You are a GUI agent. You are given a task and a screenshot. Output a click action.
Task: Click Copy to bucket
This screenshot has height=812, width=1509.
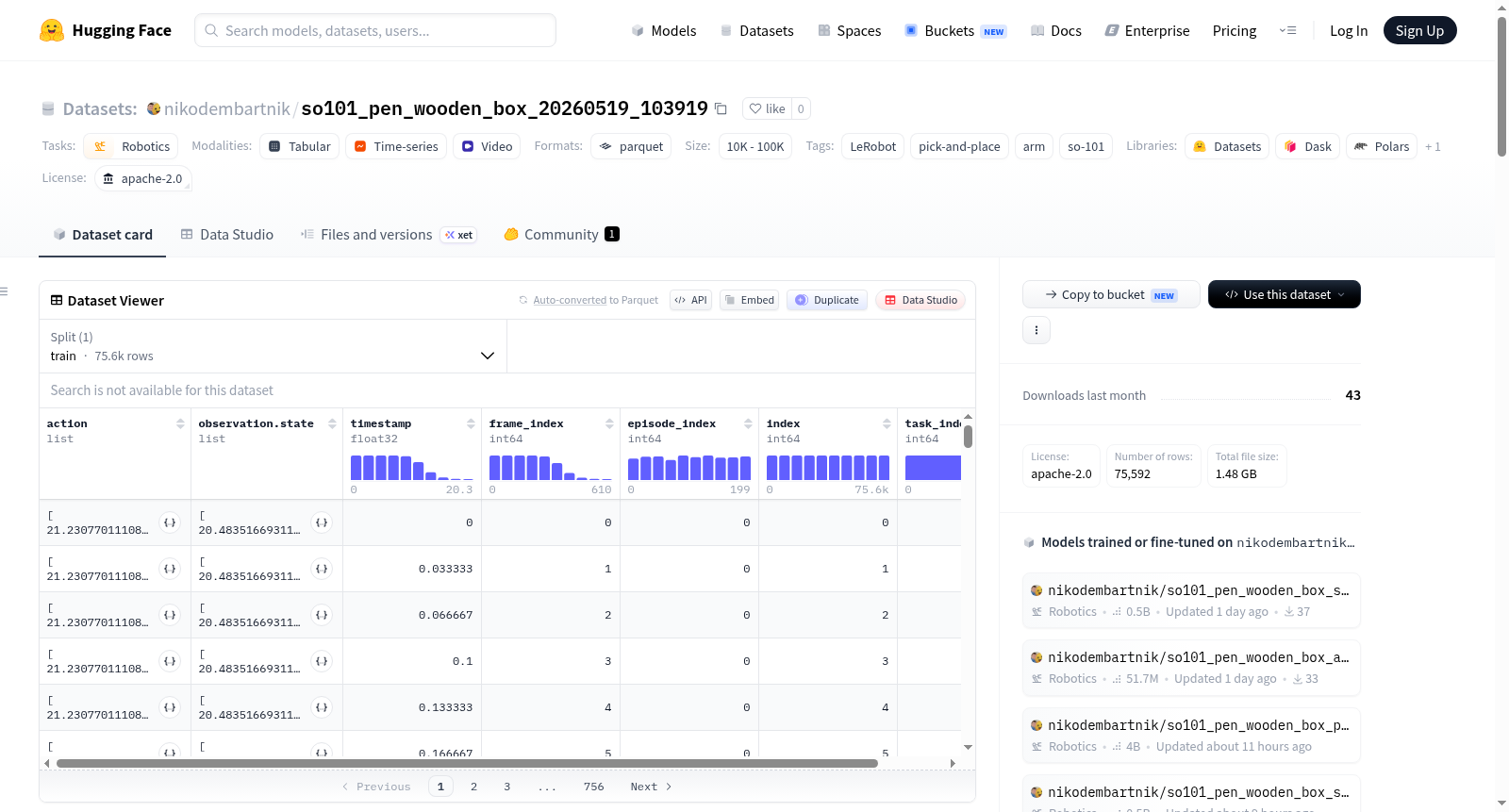click(1111, 294)
